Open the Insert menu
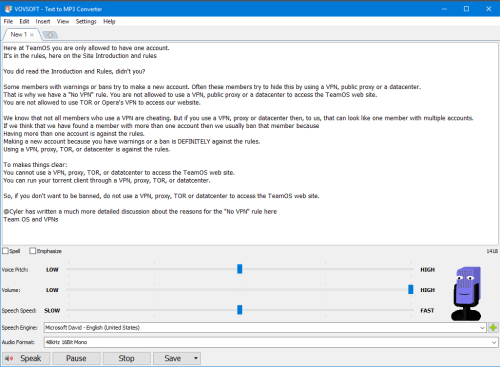Image resolution: width=500 pixels, height=367 pixels. (43, 21)
